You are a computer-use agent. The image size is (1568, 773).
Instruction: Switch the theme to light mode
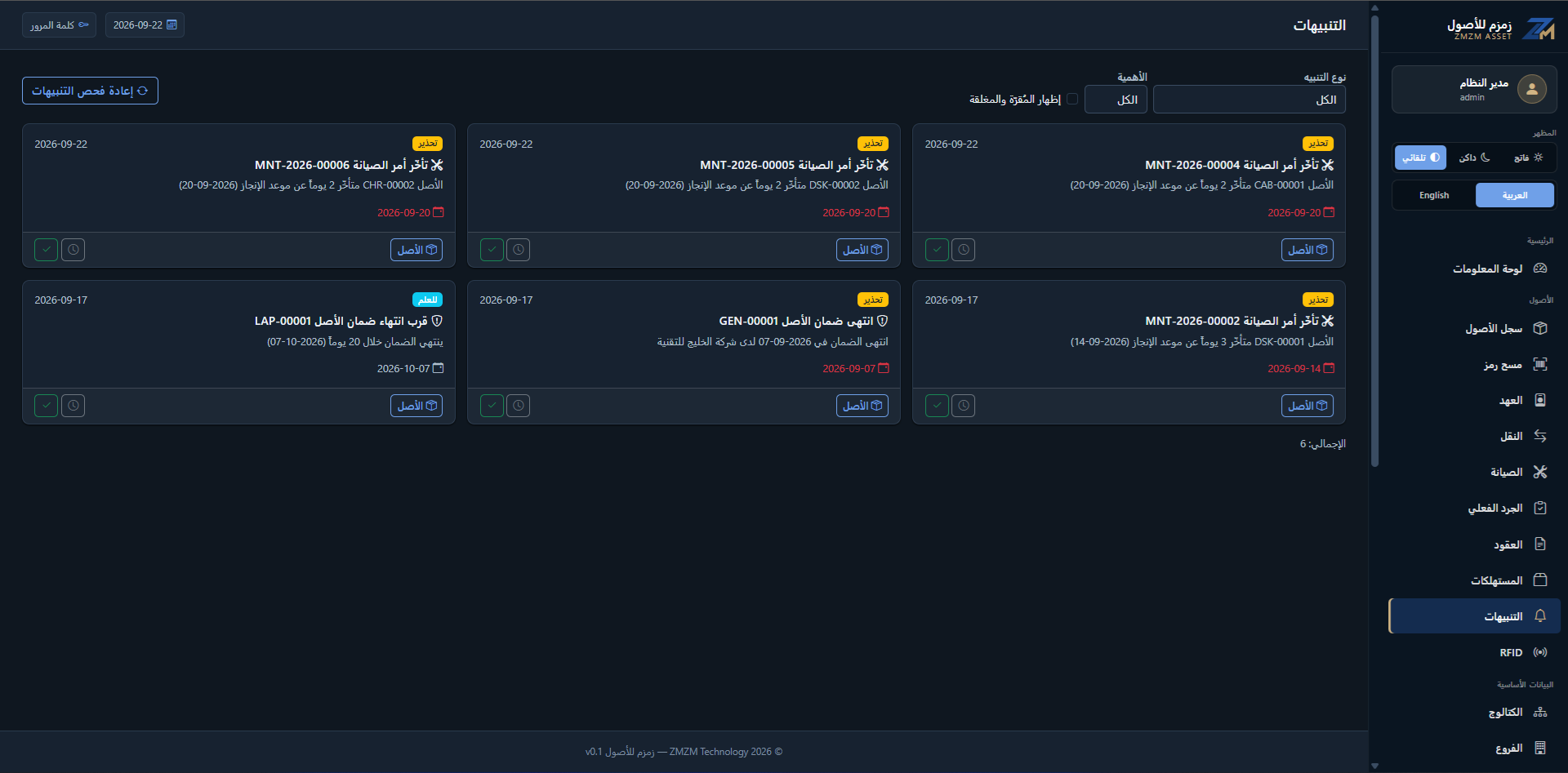tap(1528, 158)
